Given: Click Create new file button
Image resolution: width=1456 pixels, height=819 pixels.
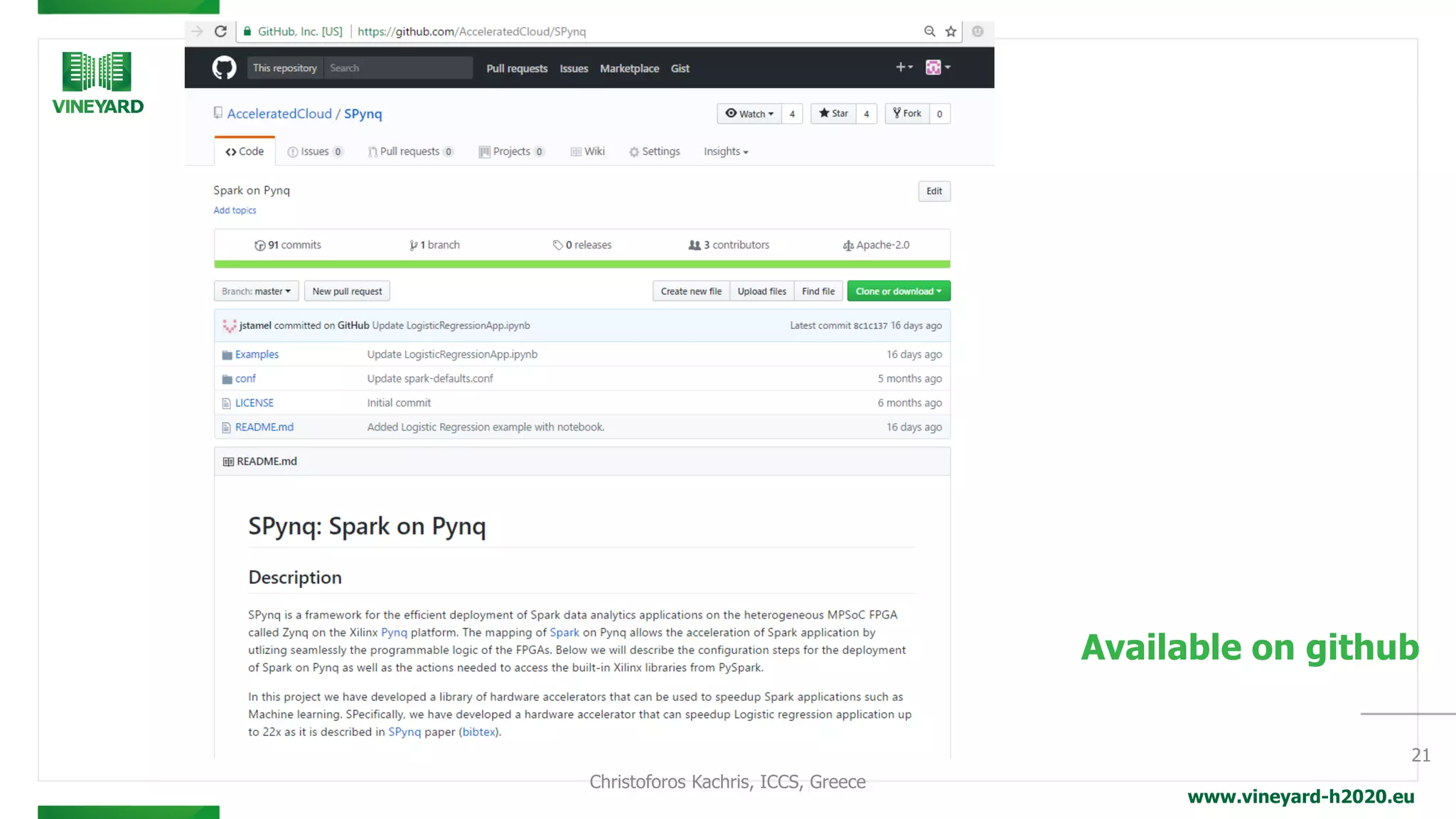Looking at the screenshot, I should pos(691,291).
